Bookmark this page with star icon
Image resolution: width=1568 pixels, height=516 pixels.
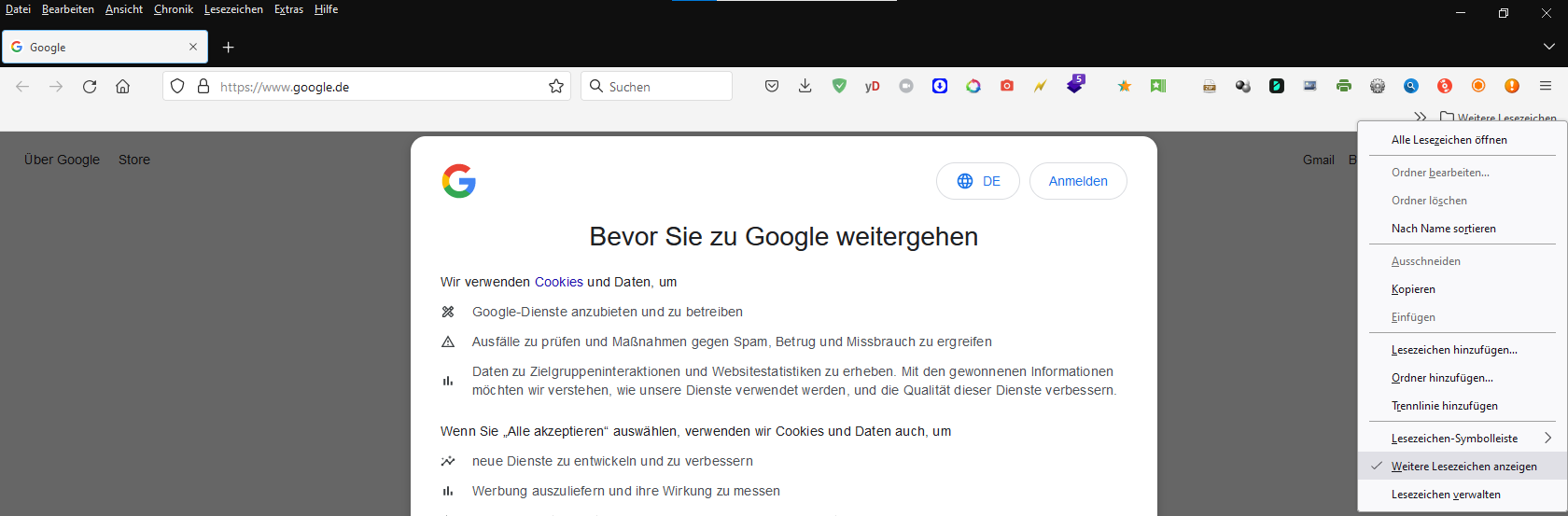pyautogui.click(x=556, y=86)
